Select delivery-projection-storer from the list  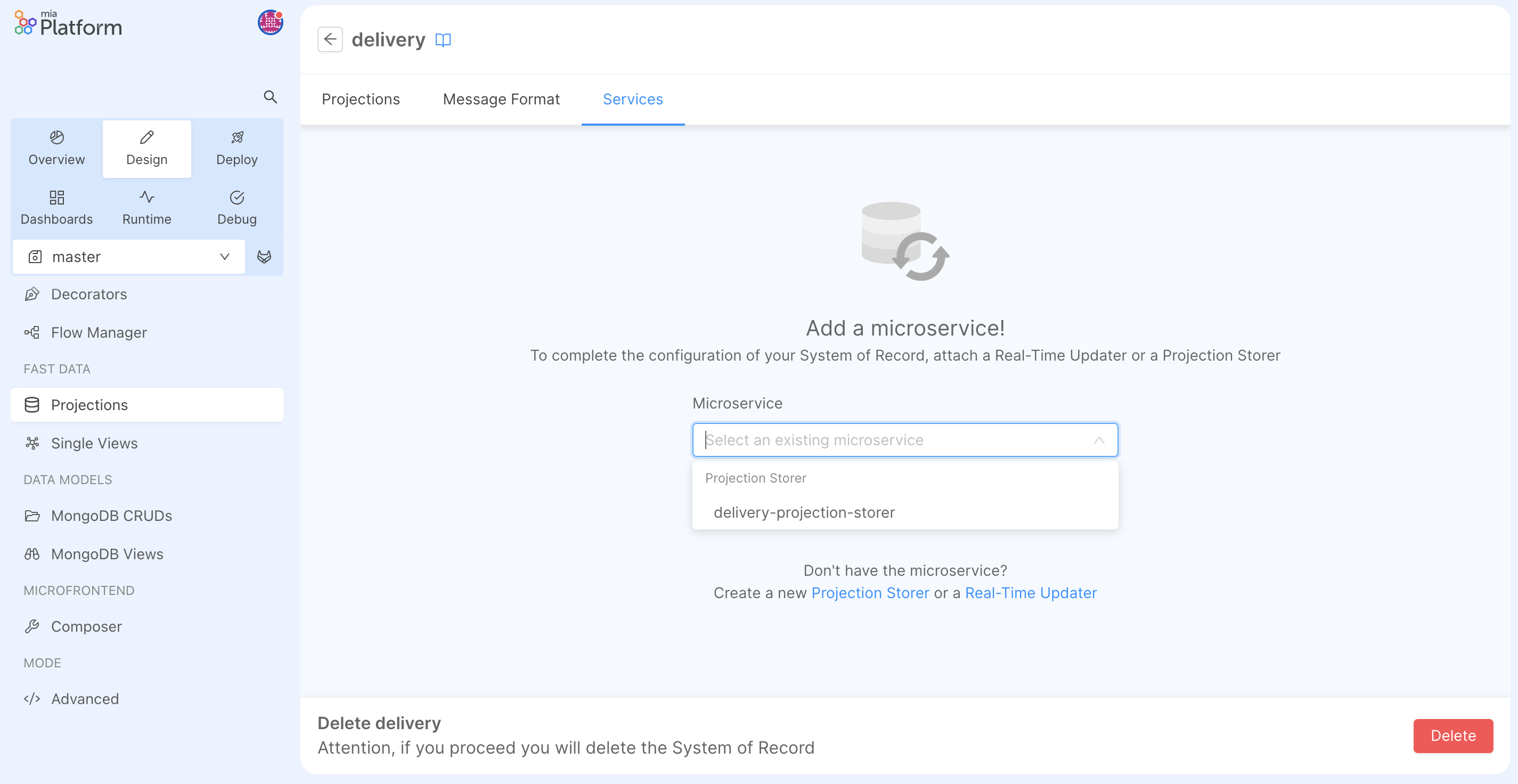[x=804, y=512]
